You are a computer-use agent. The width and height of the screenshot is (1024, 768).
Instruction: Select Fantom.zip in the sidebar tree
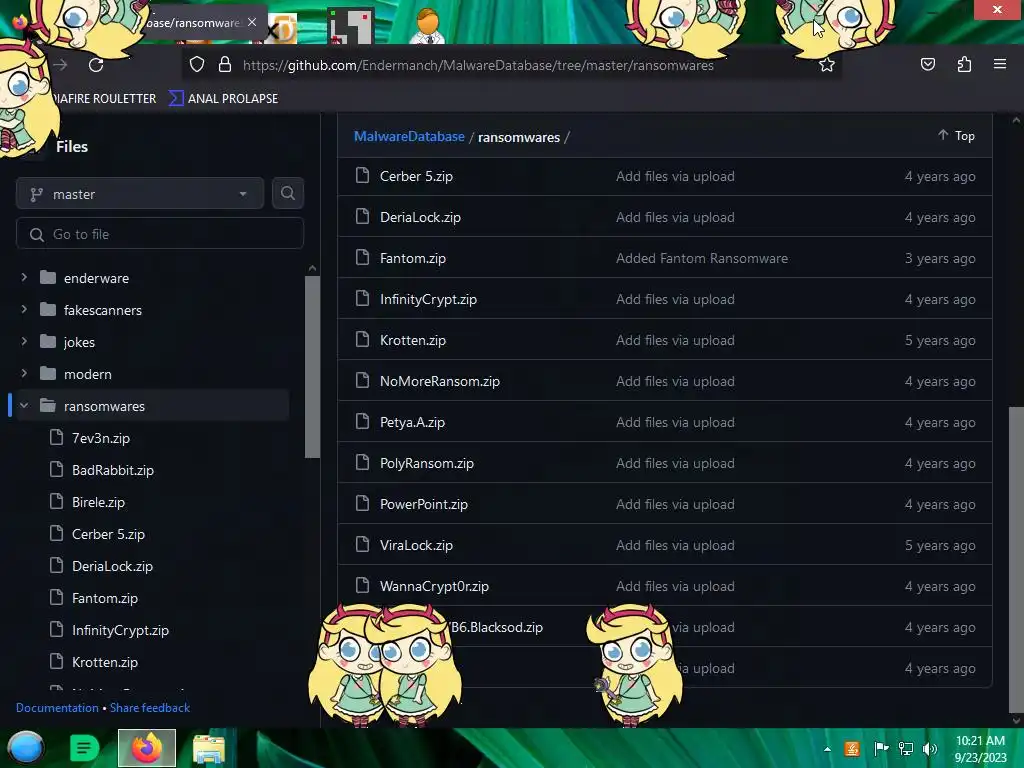point(104,598)
